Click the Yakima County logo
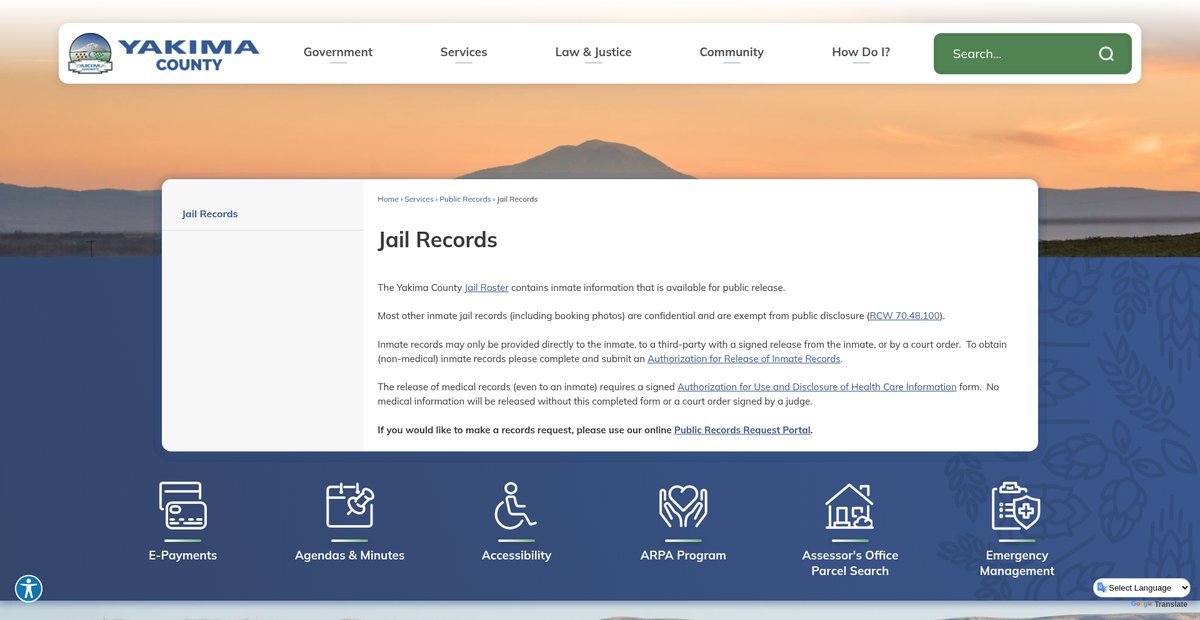Viewport: 1200px width, 620px height. [163, 54]
